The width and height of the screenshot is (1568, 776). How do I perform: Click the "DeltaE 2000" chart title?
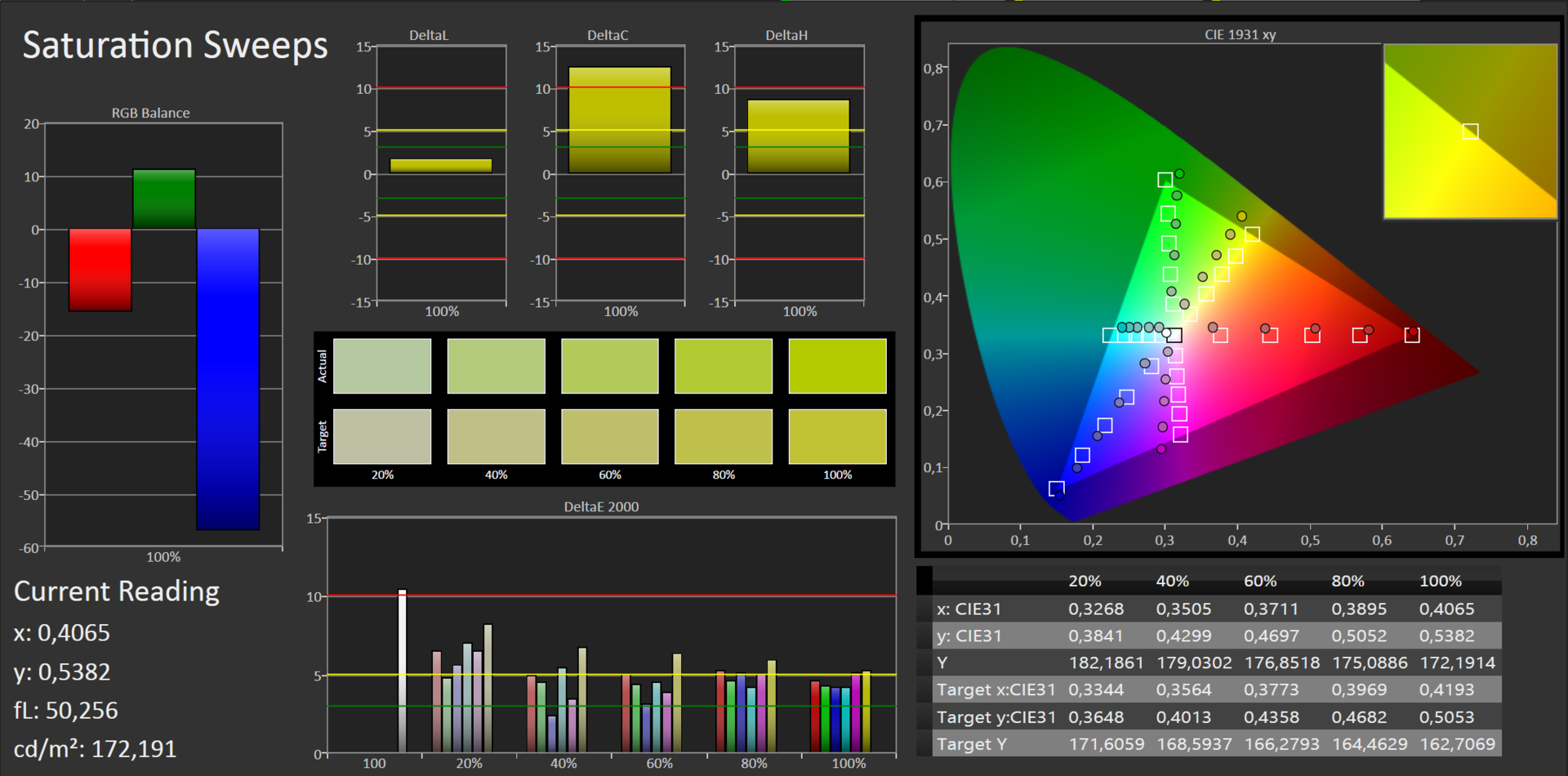coord(602,506)
